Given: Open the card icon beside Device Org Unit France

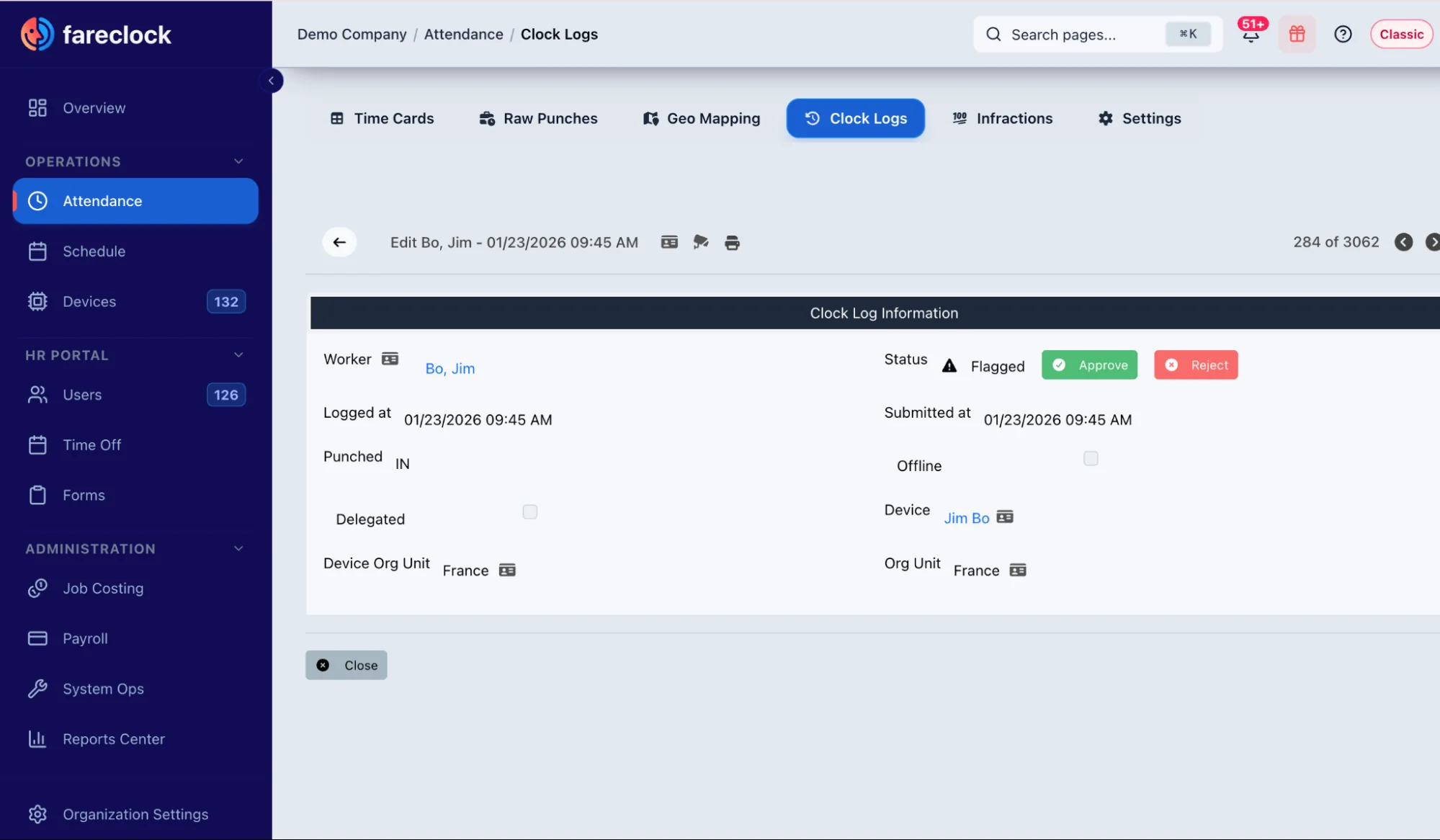Looking at the screenshot, I should [x=507, y=570].
